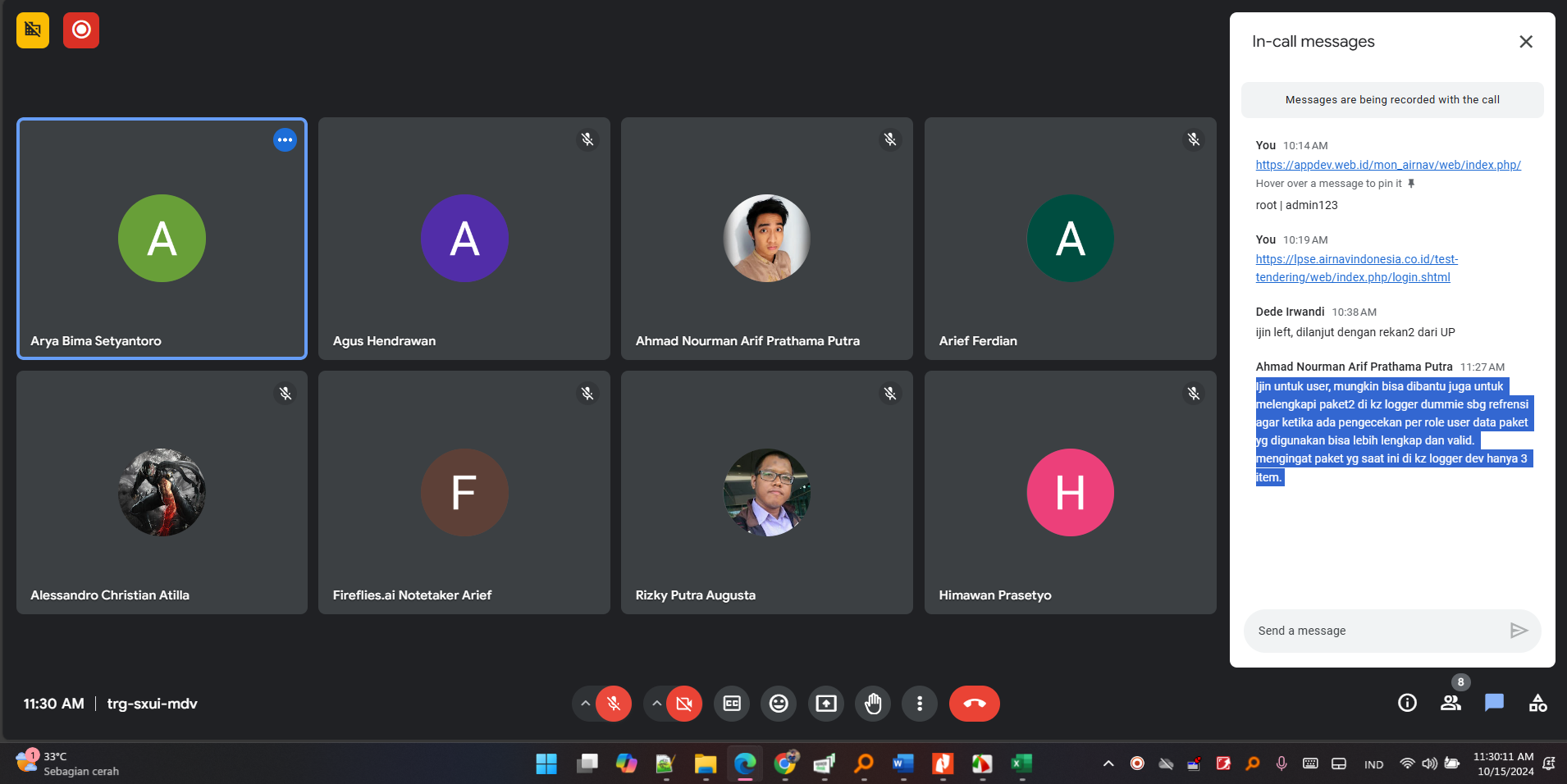Click the present screen icon
The width and height of the screenshot is (1567, 784).
[826, 704]
